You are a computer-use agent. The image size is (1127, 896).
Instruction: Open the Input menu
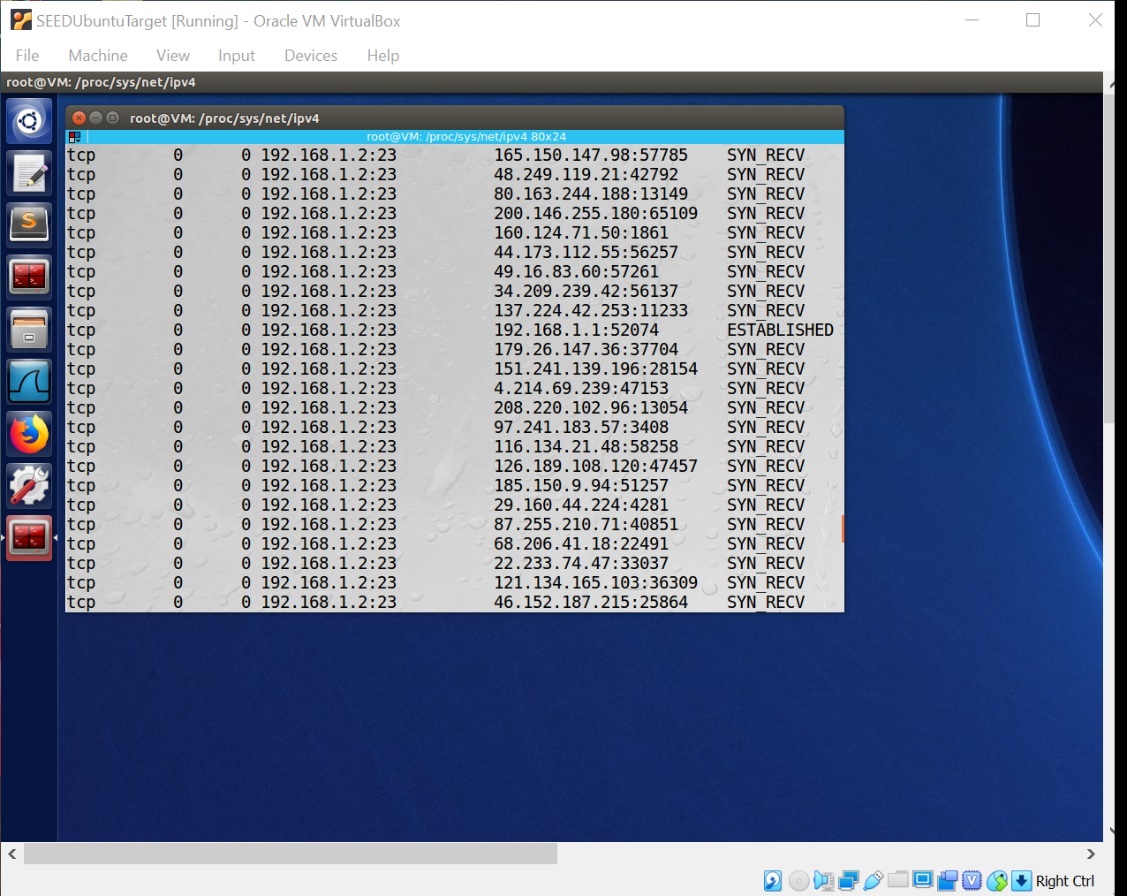pos(236,55)
